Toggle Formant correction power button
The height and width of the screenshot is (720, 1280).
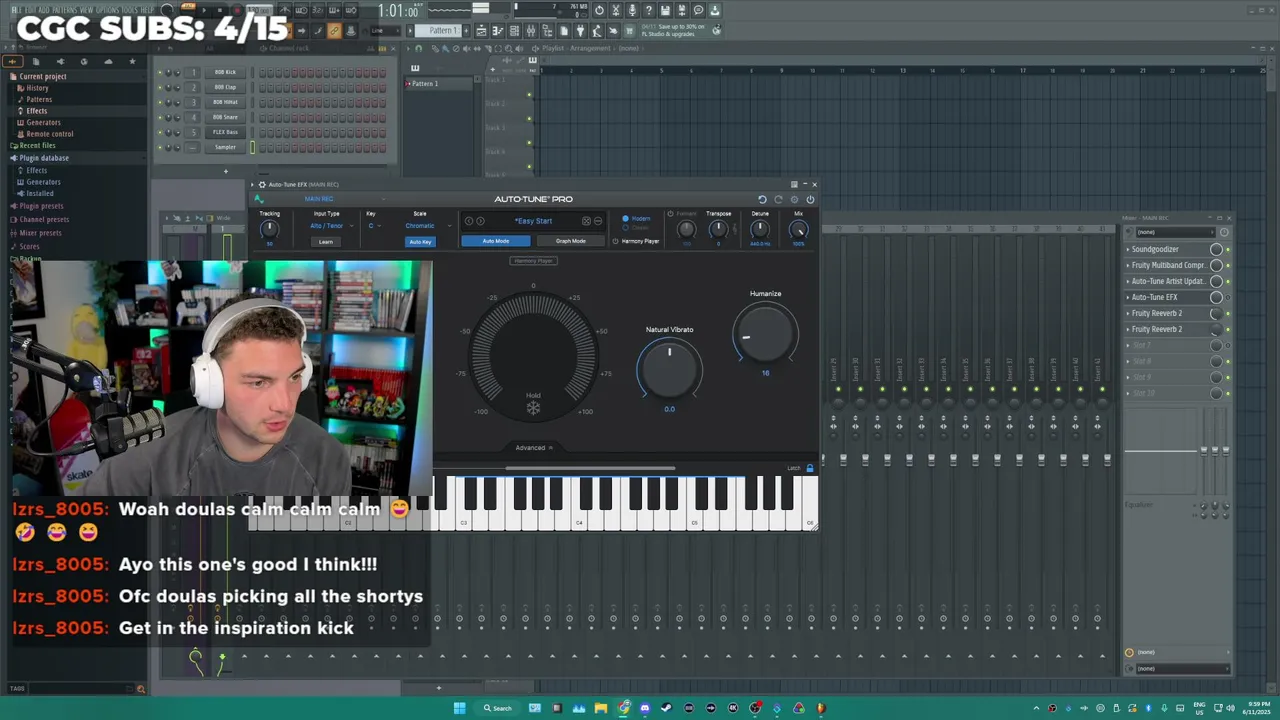[x=670, y=213]
